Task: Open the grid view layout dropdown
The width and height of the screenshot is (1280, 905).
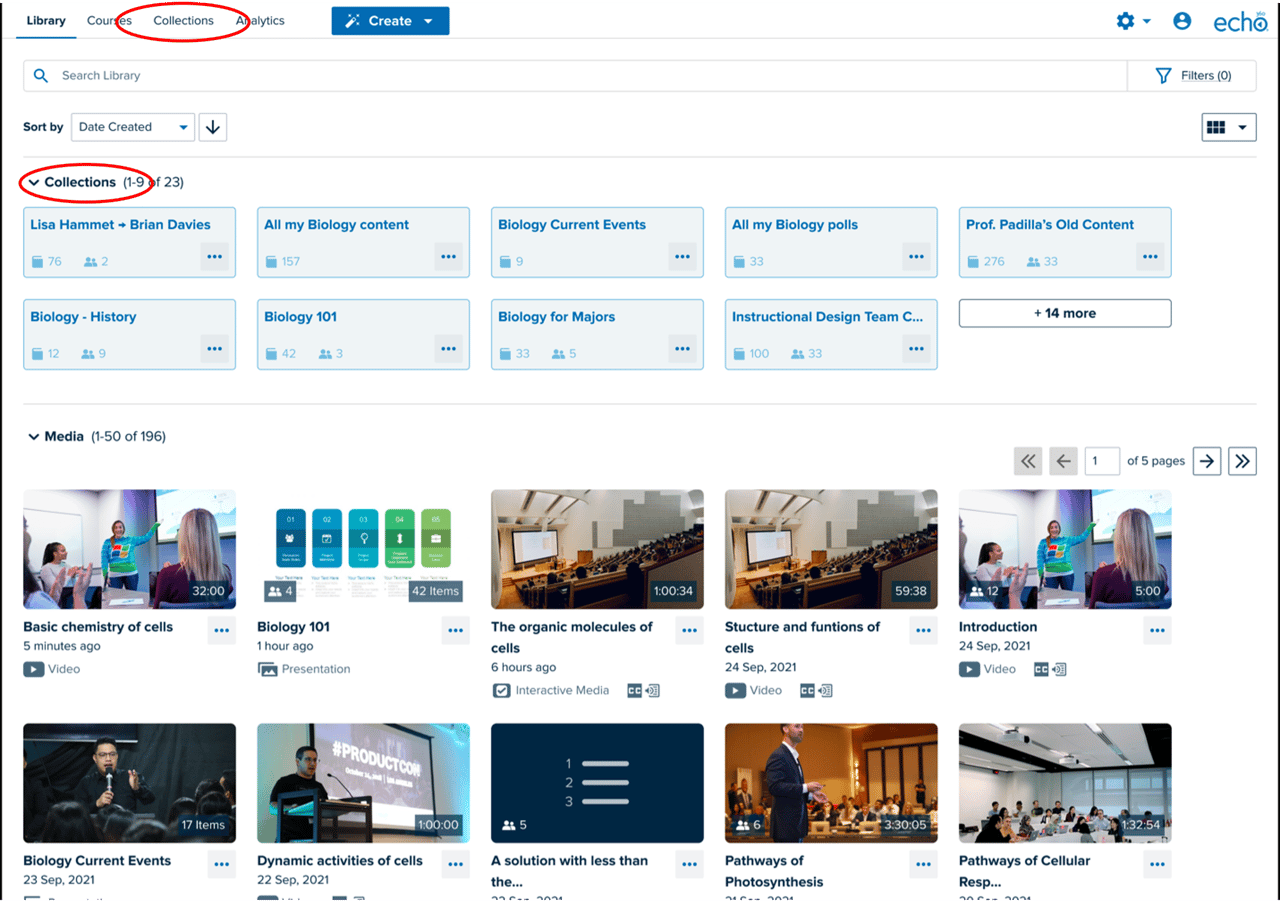Action: click(1228, 127)
